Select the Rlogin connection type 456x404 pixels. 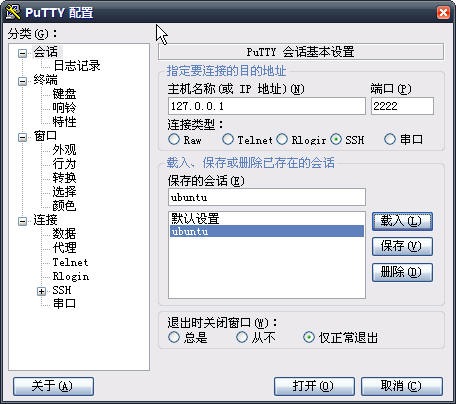[x=282, y=139]
